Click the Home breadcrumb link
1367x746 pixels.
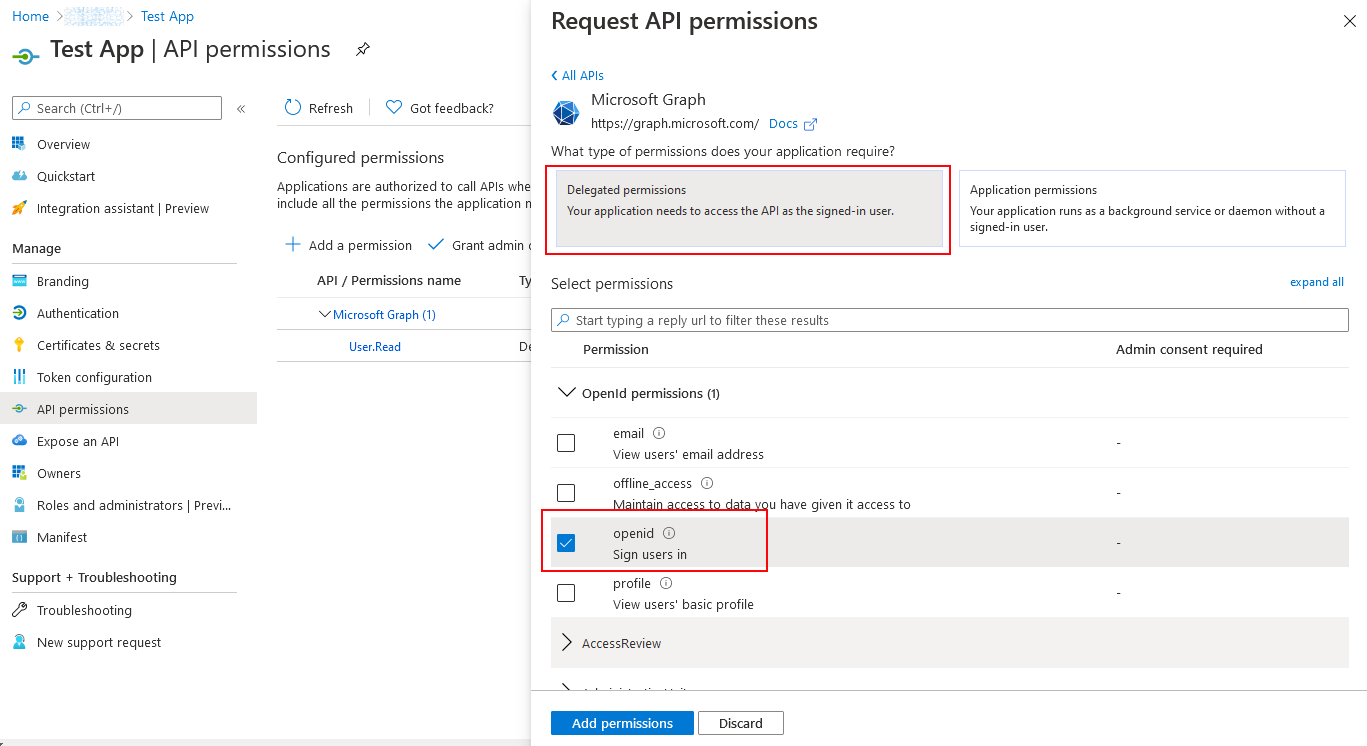pyautogui.click(x=30, y=16)
